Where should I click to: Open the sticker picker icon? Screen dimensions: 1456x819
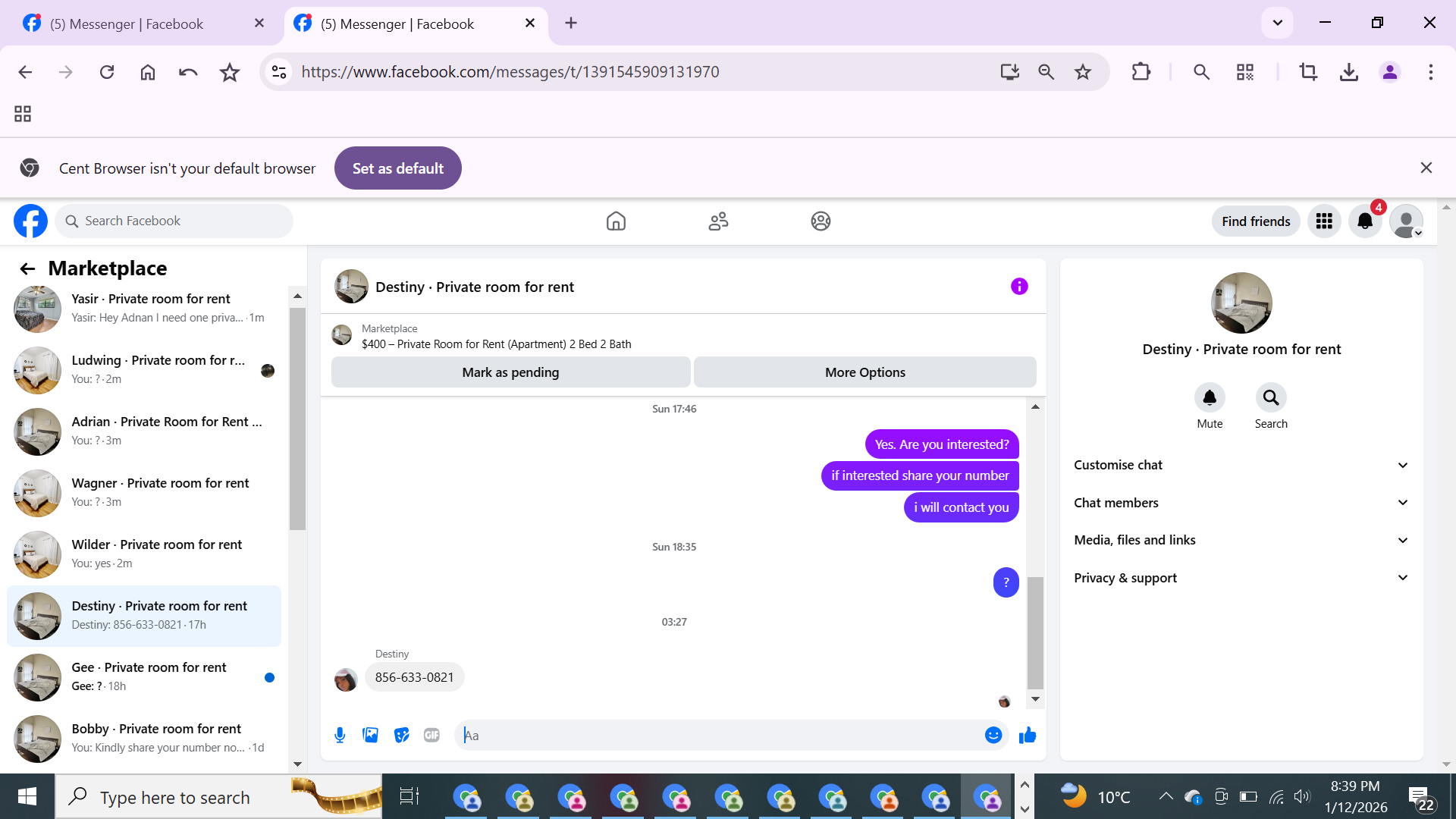coord(401,735)
